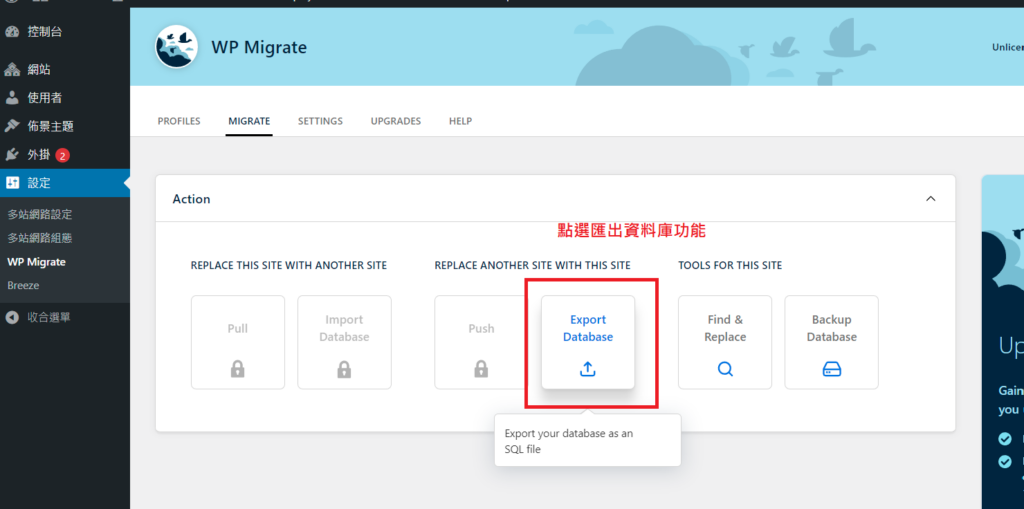
Task: Click the plugins icon in the sidebar
Action: 12,155
